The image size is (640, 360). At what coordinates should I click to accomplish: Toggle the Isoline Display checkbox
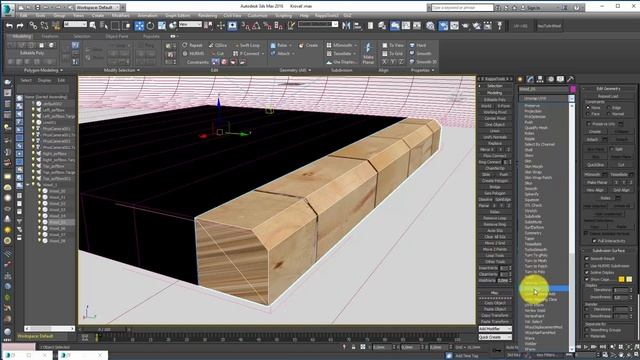click(587, 272)
